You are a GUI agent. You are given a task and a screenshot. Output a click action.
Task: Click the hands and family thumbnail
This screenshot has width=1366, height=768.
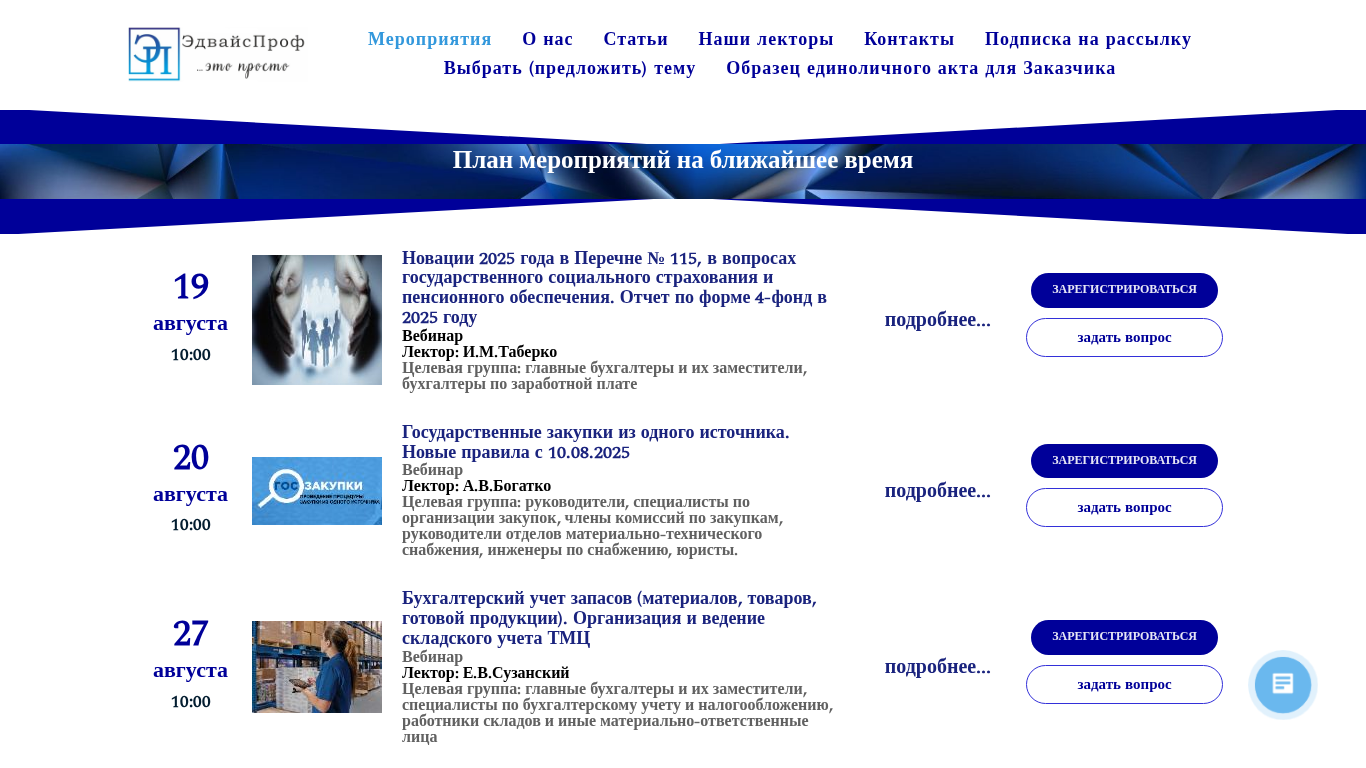(317, 320)
